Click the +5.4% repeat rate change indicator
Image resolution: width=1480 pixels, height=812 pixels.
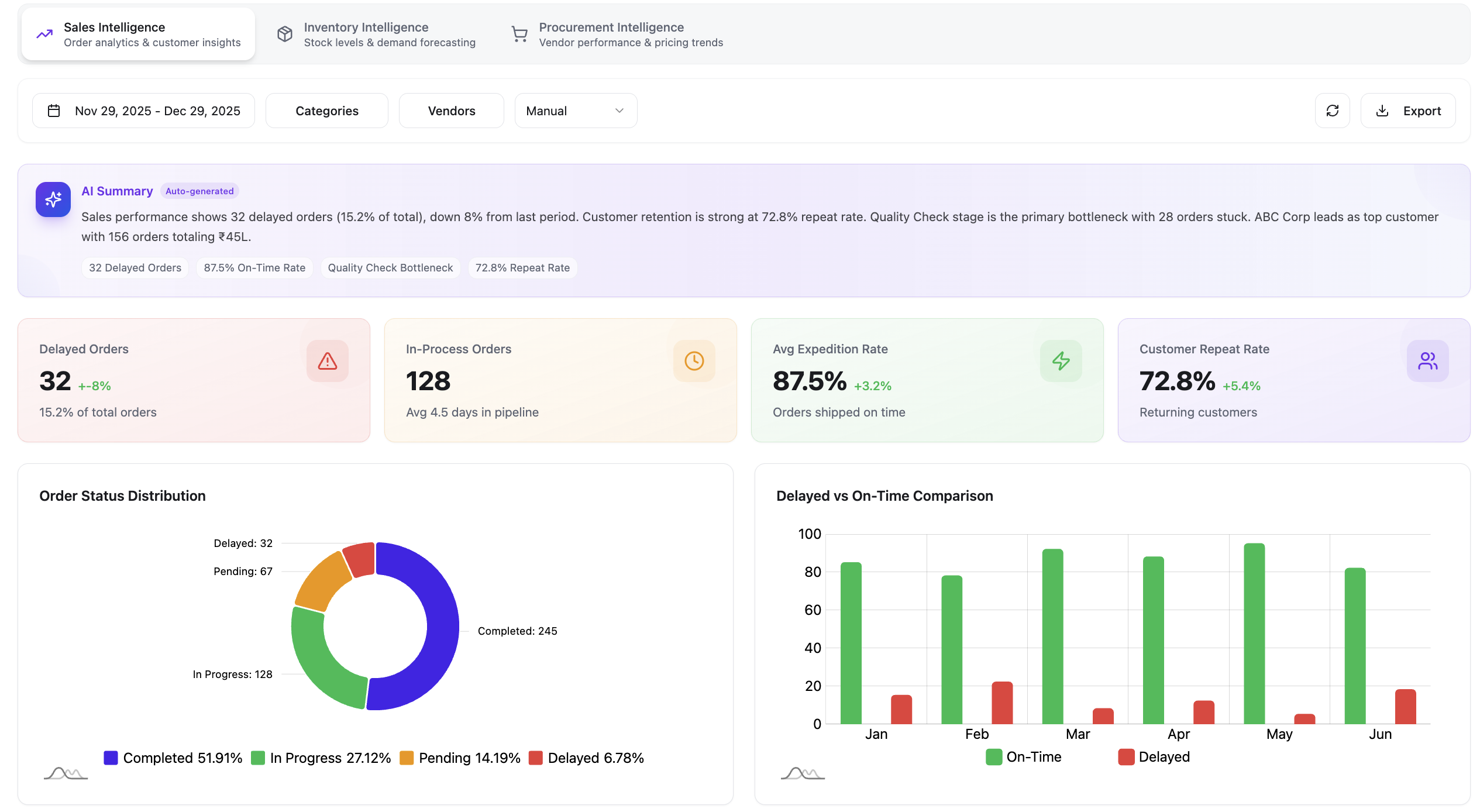(1241, 386)
